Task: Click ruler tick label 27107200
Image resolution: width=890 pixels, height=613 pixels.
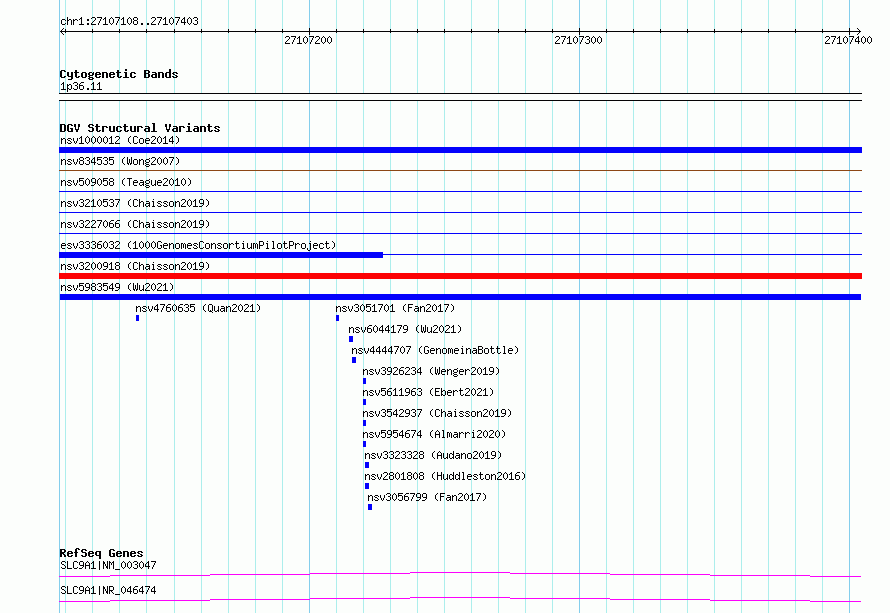Action: pyautogui.click(x=308, y=40)
